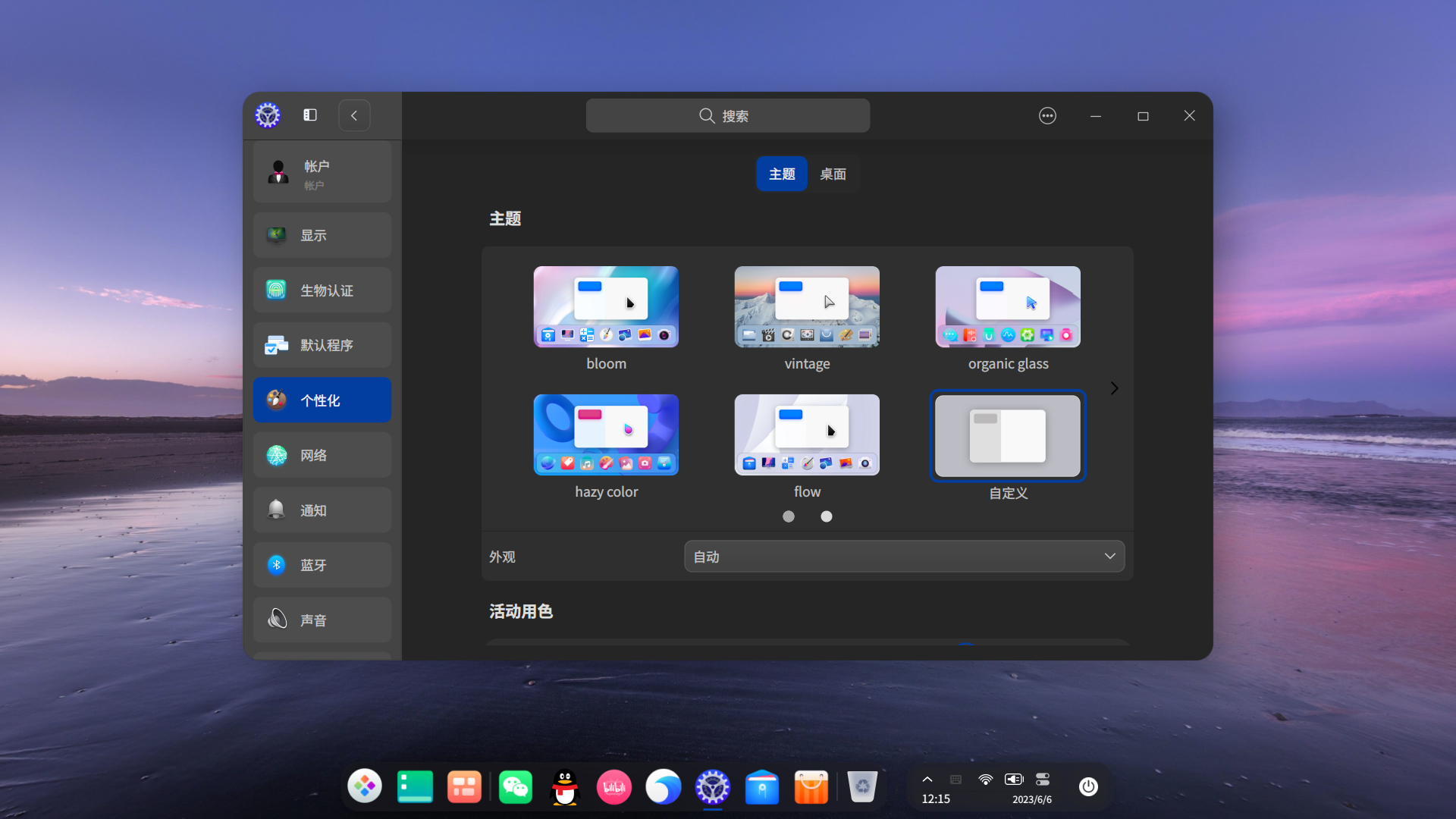Switch to the Desktop tab
The image size is (1456, 819).
[833, 174]
